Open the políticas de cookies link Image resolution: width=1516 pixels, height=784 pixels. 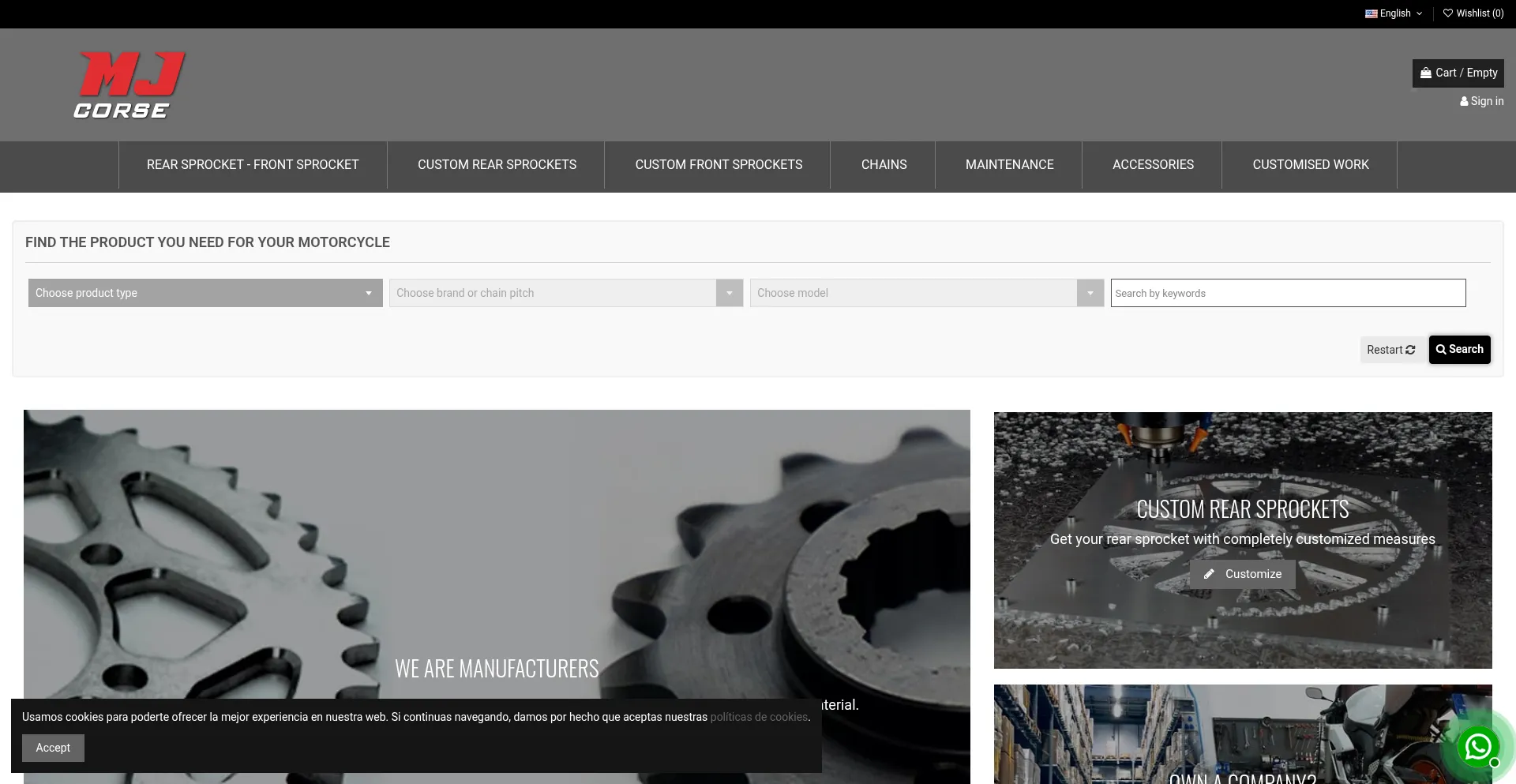click(x=759, y=717)
